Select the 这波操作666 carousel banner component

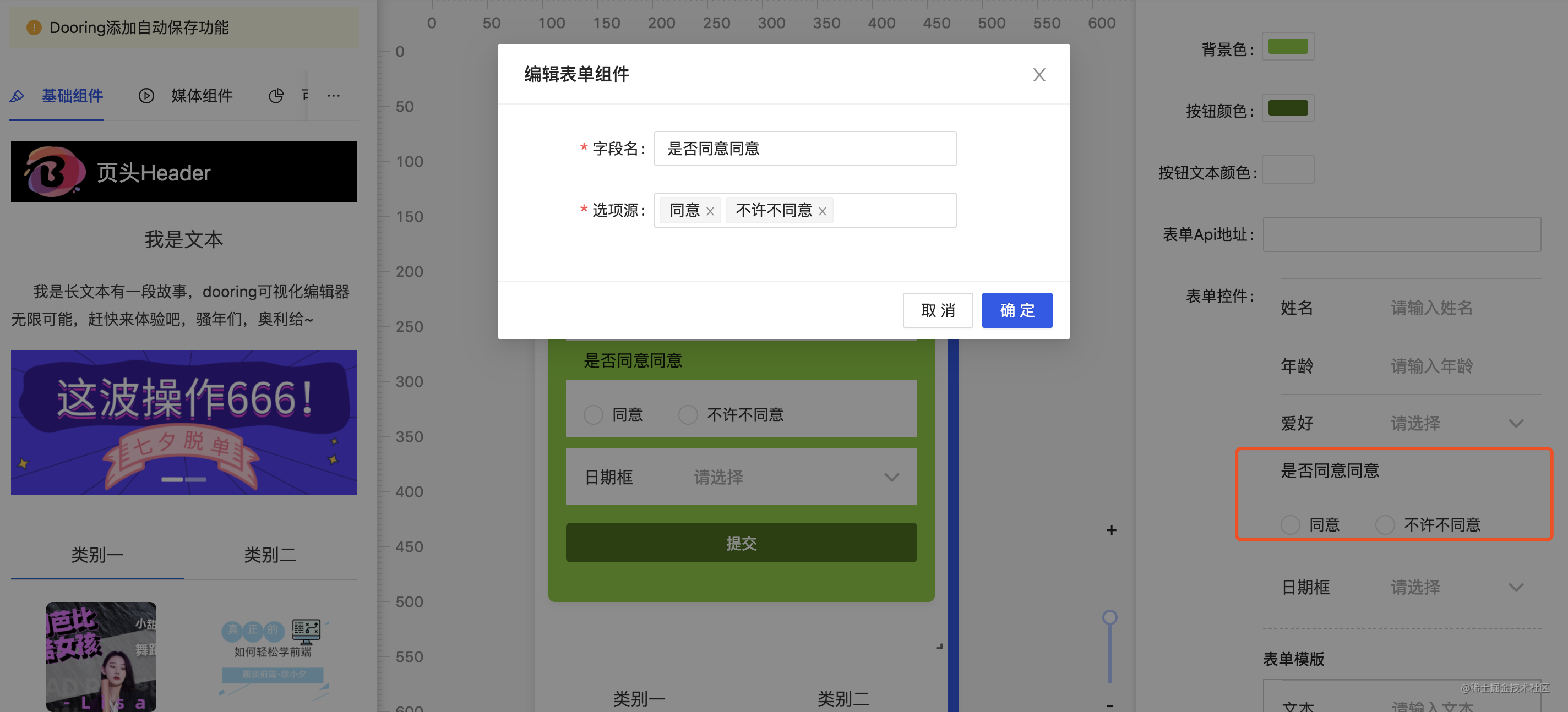(183, 421)
